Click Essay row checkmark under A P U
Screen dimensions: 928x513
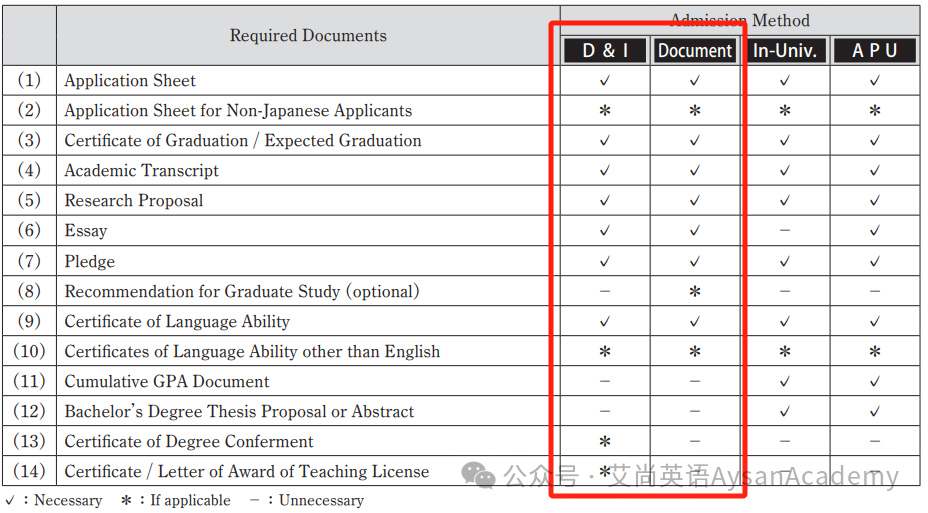pos(875,231)
